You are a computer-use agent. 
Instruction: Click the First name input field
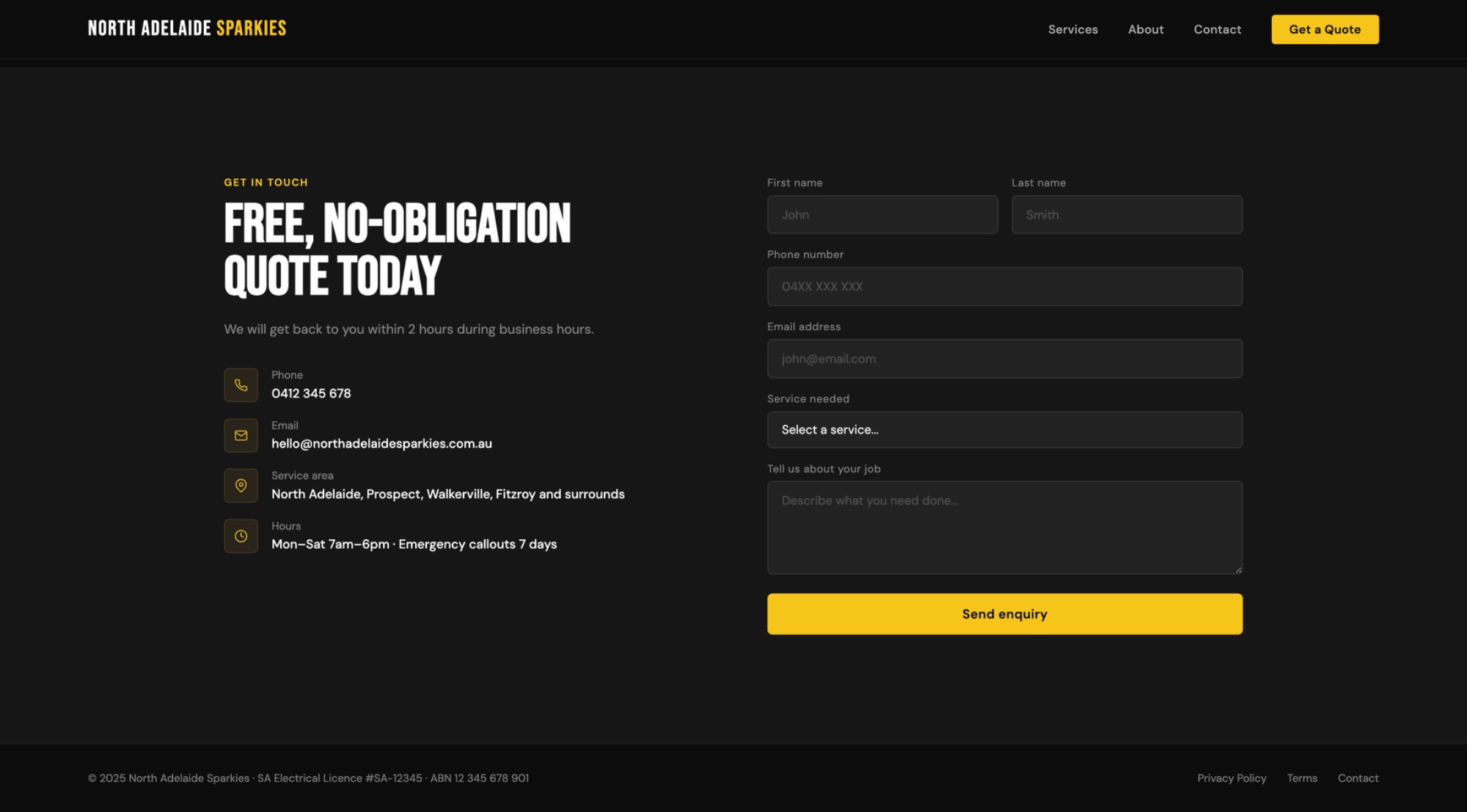[x=882, y=215]
